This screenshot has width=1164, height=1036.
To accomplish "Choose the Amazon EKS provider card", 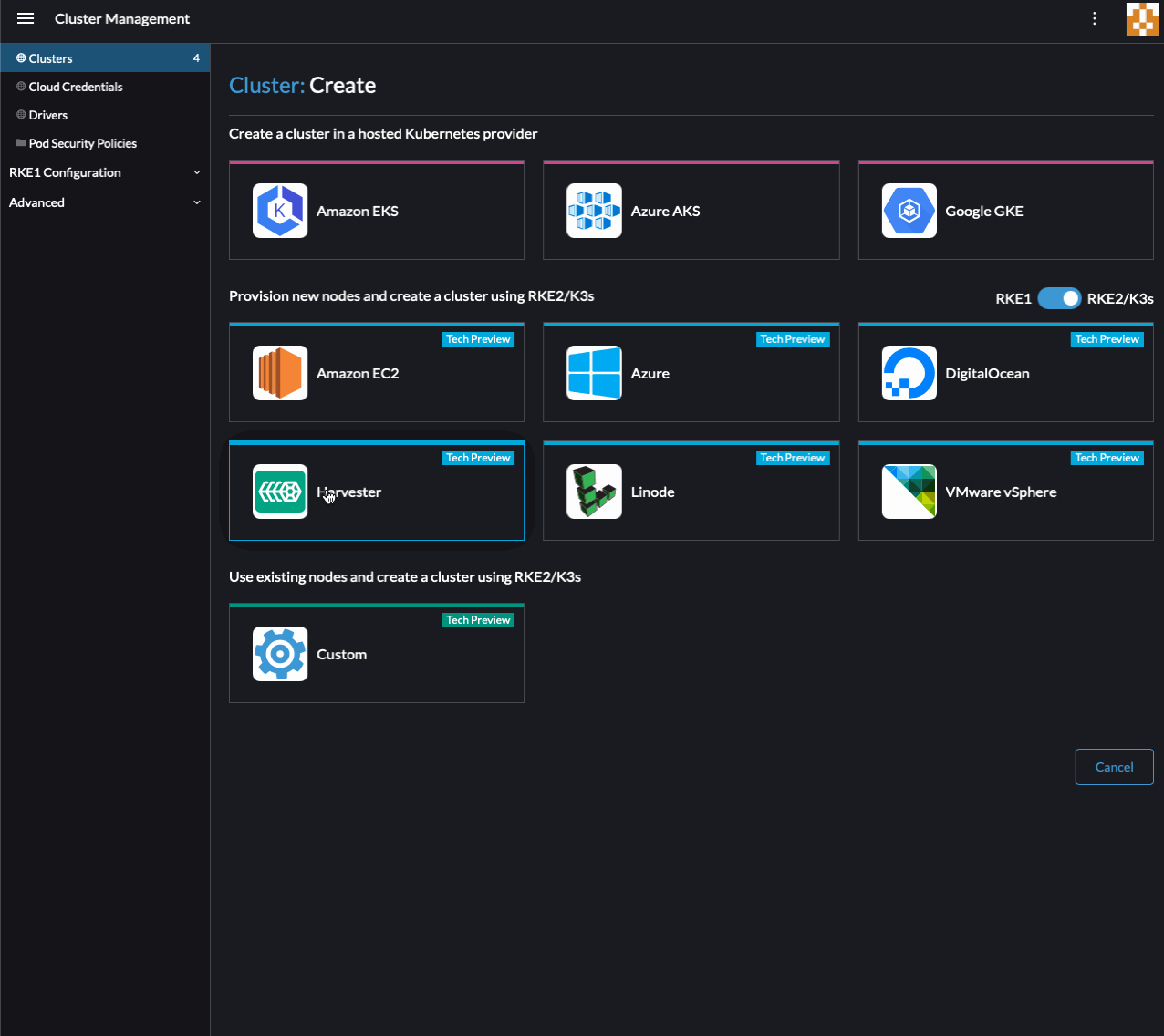I will pos(377,211).
